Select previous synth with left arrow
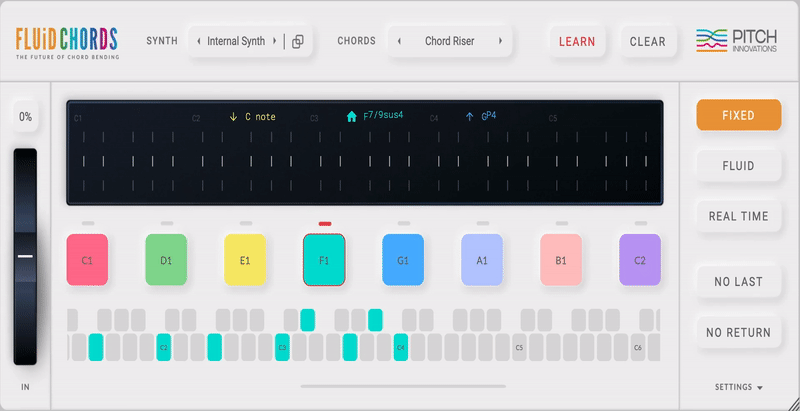Image resolution: width=800 pixels, height=411 pixels. point(198,41)
